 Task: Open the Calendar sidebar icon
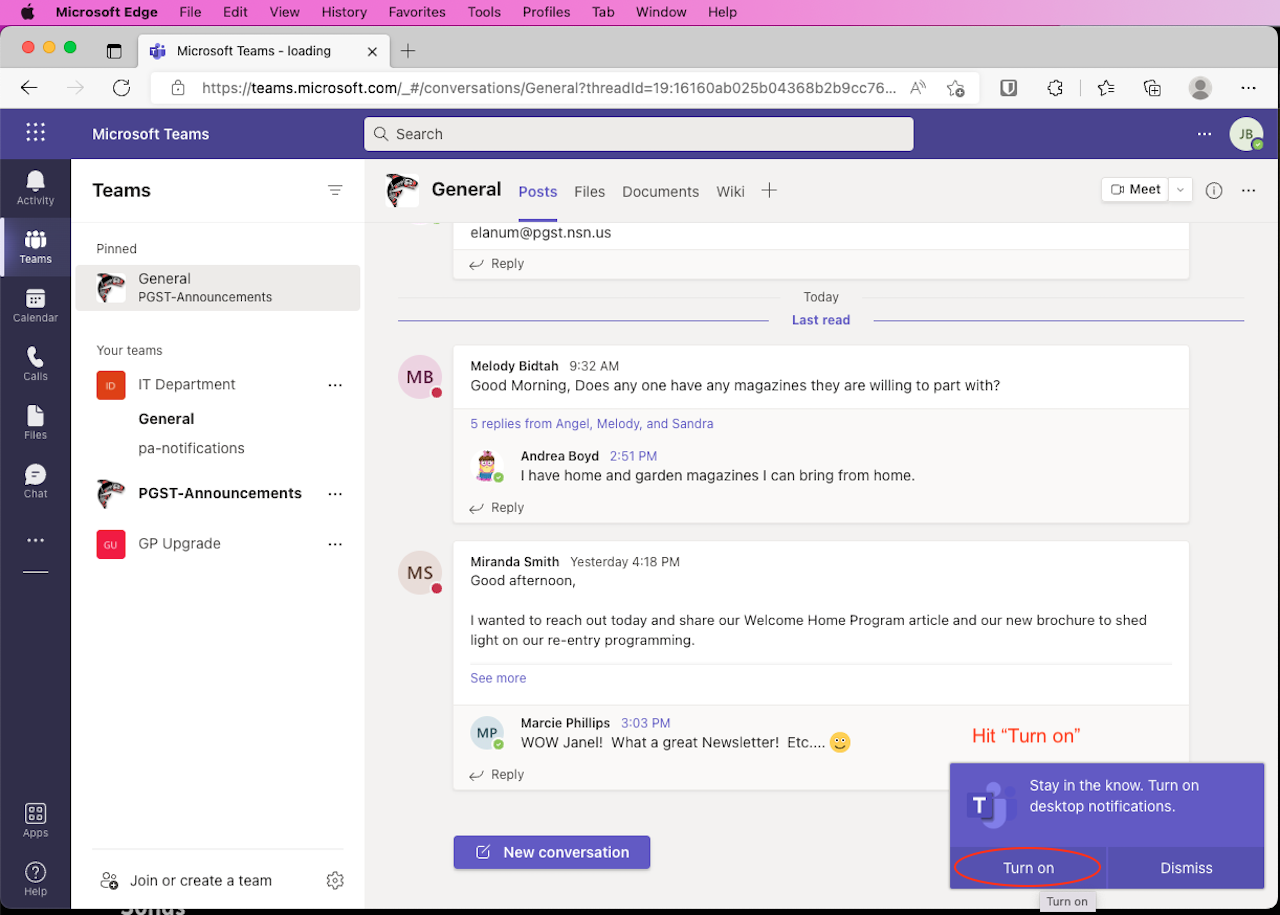[35, 305]
